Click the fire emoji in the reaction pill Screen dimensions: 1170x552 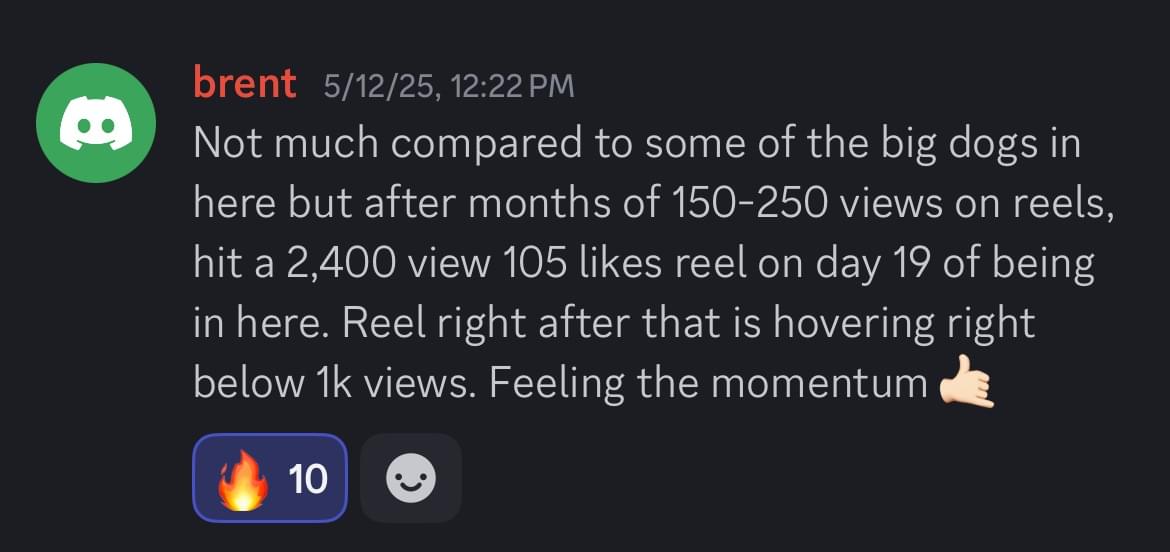coord(243,480)
